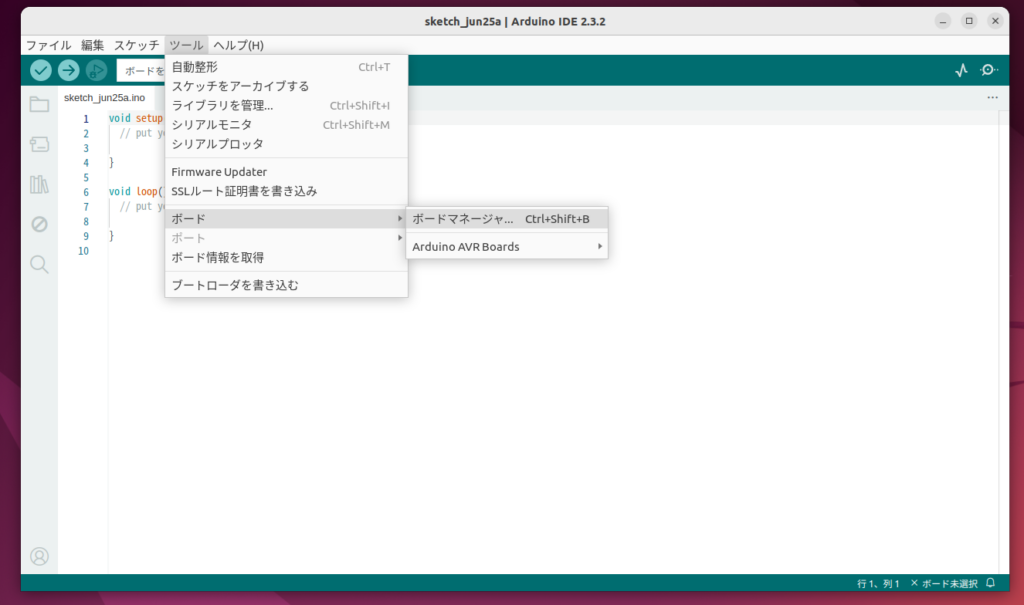Screen dimensions: 1024x605
Task: Click the editor vertical scrollbar
Action: (x=1004, y=342)
